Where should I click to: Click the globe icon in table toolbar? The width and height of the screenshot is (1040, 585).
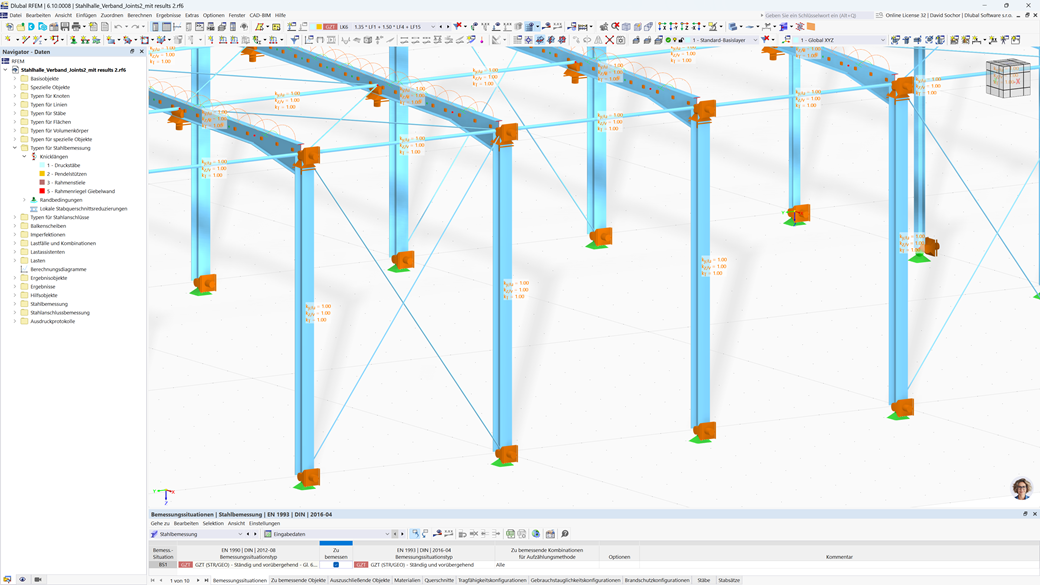pos(536,533)
